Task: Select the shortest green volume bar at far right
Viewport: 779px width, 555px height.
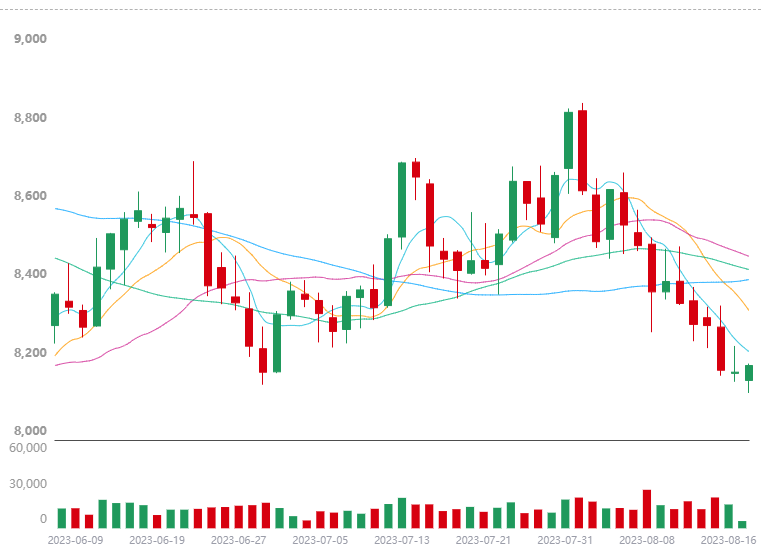Action: pyautogui.click(x=742, y=524)
